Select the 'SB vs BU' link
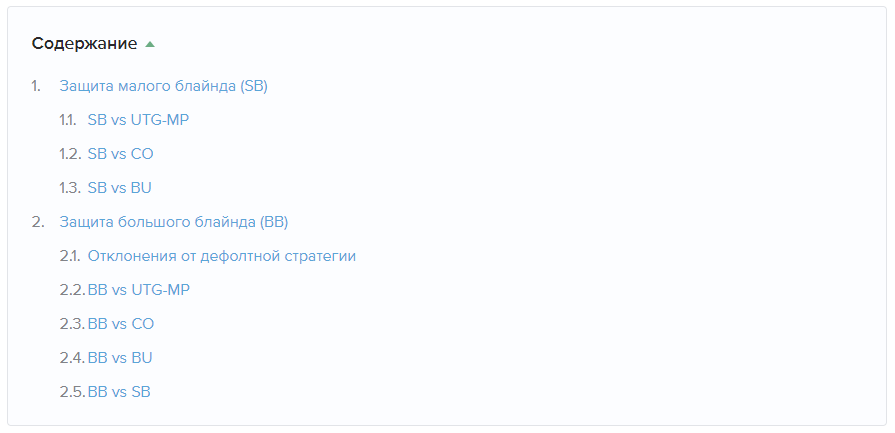 click(120, 188)
